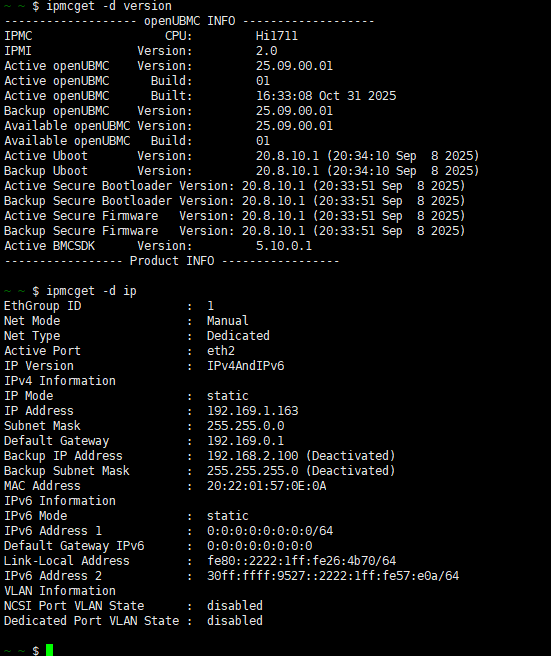
Task: Click the 'ipmcget -d ip' command text
Action: [91, 291]
